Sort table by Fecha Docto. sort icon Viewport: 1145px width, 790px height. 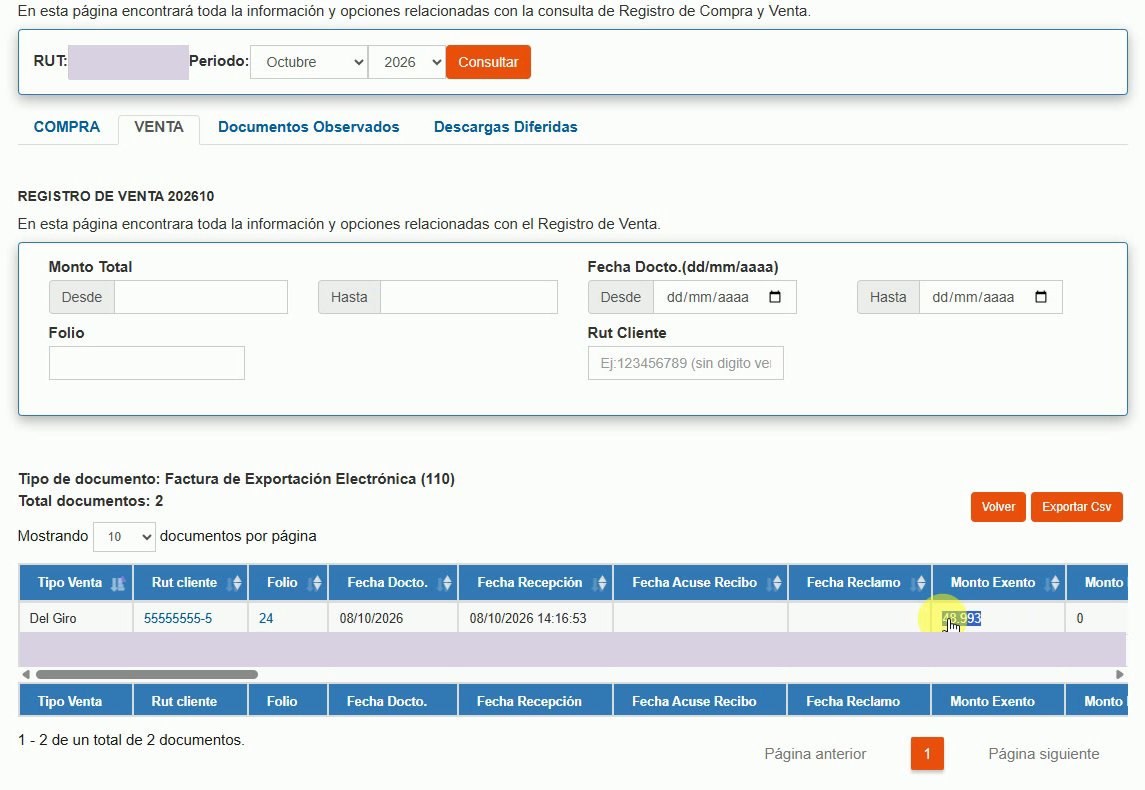[445, 583]
